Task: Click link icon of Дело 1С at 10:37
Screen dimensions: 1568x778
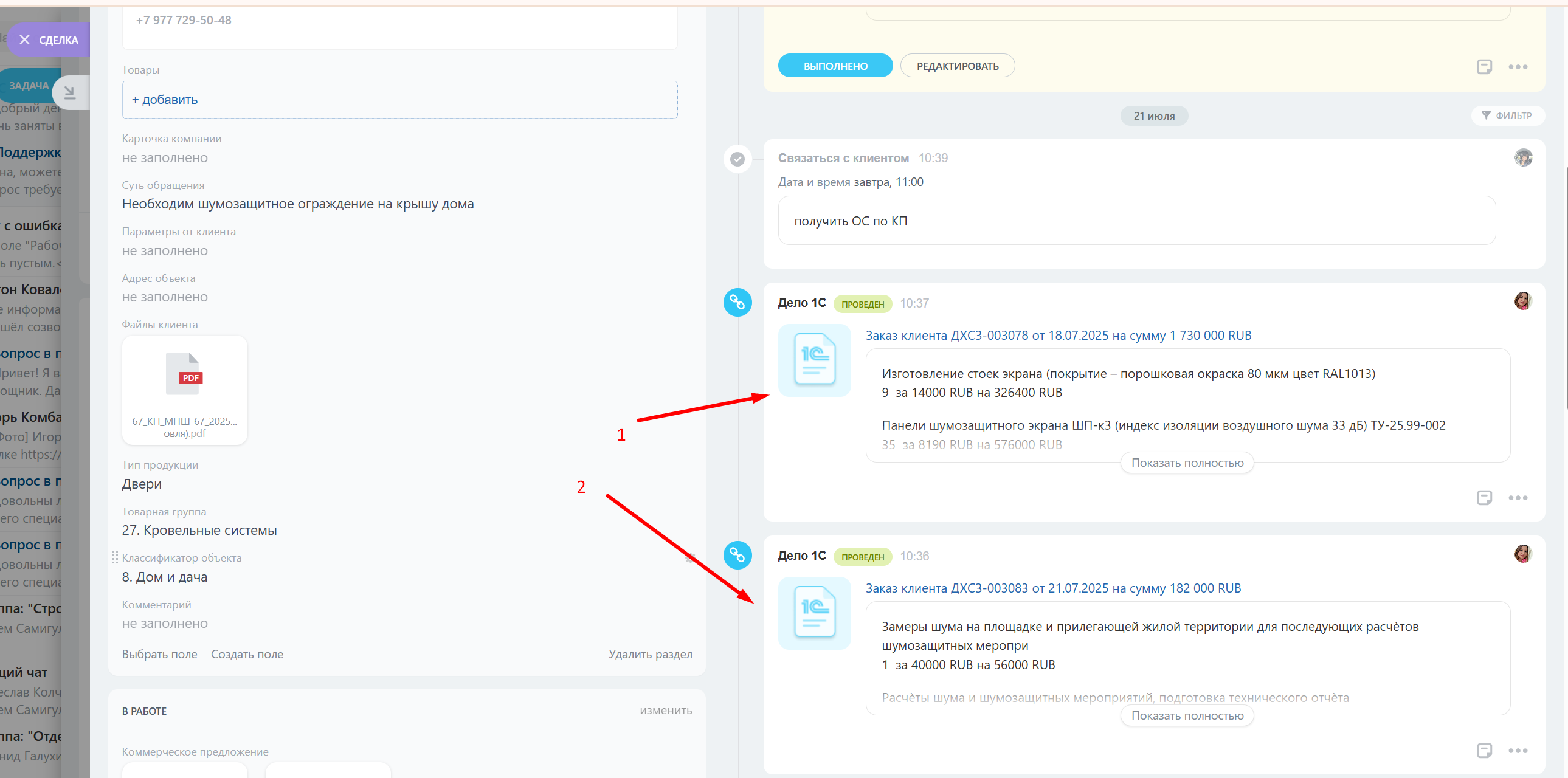Action: click(x=737, y=302)
